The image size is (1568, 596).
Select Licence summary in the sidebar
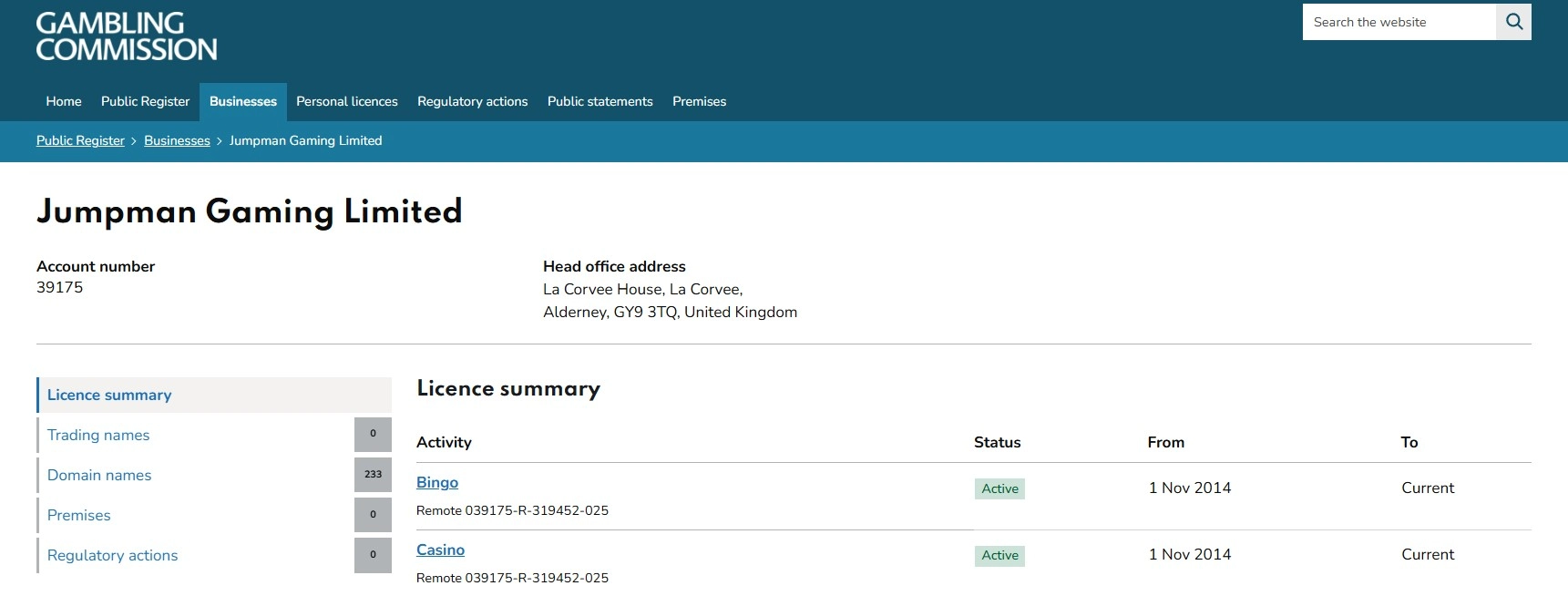coord(214,395)
